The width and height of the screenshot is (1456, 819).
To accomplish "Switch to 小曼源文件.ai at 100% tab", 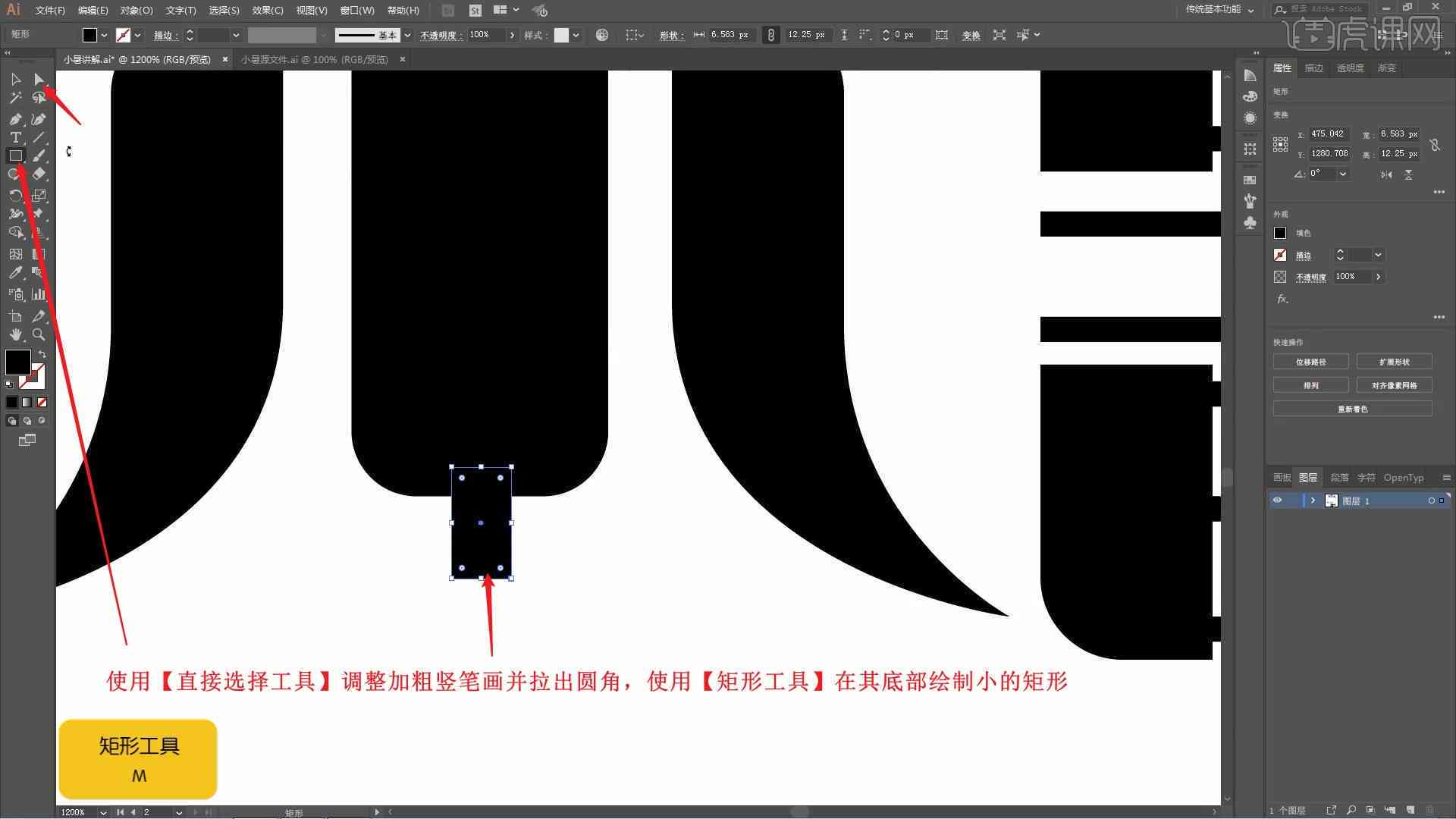I will pyautogui.click(x=316, y=59).
